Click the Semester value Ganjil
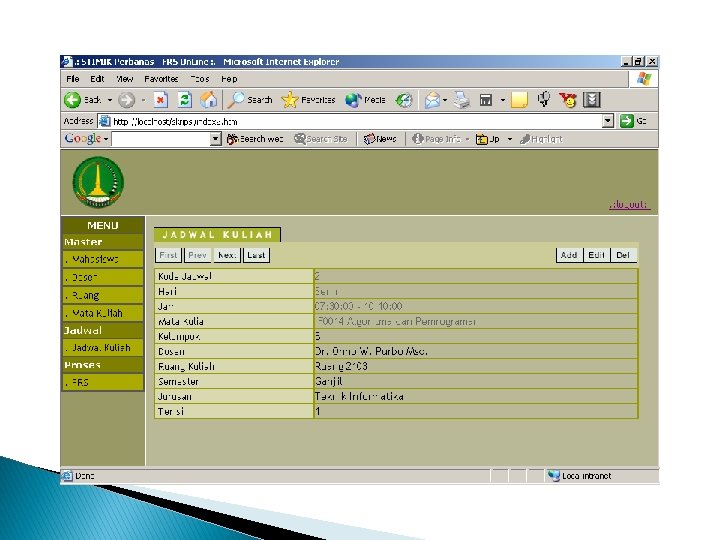 click(328, 381)
